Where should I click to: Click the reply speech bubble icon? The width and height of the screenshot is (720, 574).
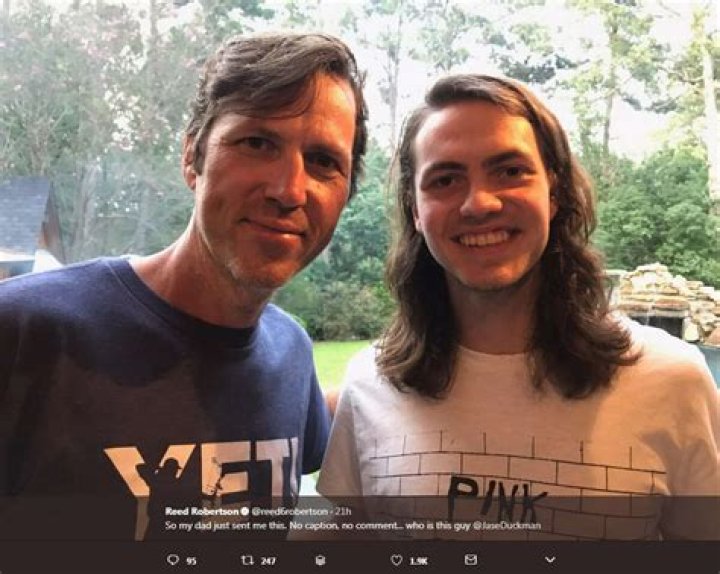pyautogui.click(x=172, y=560)
